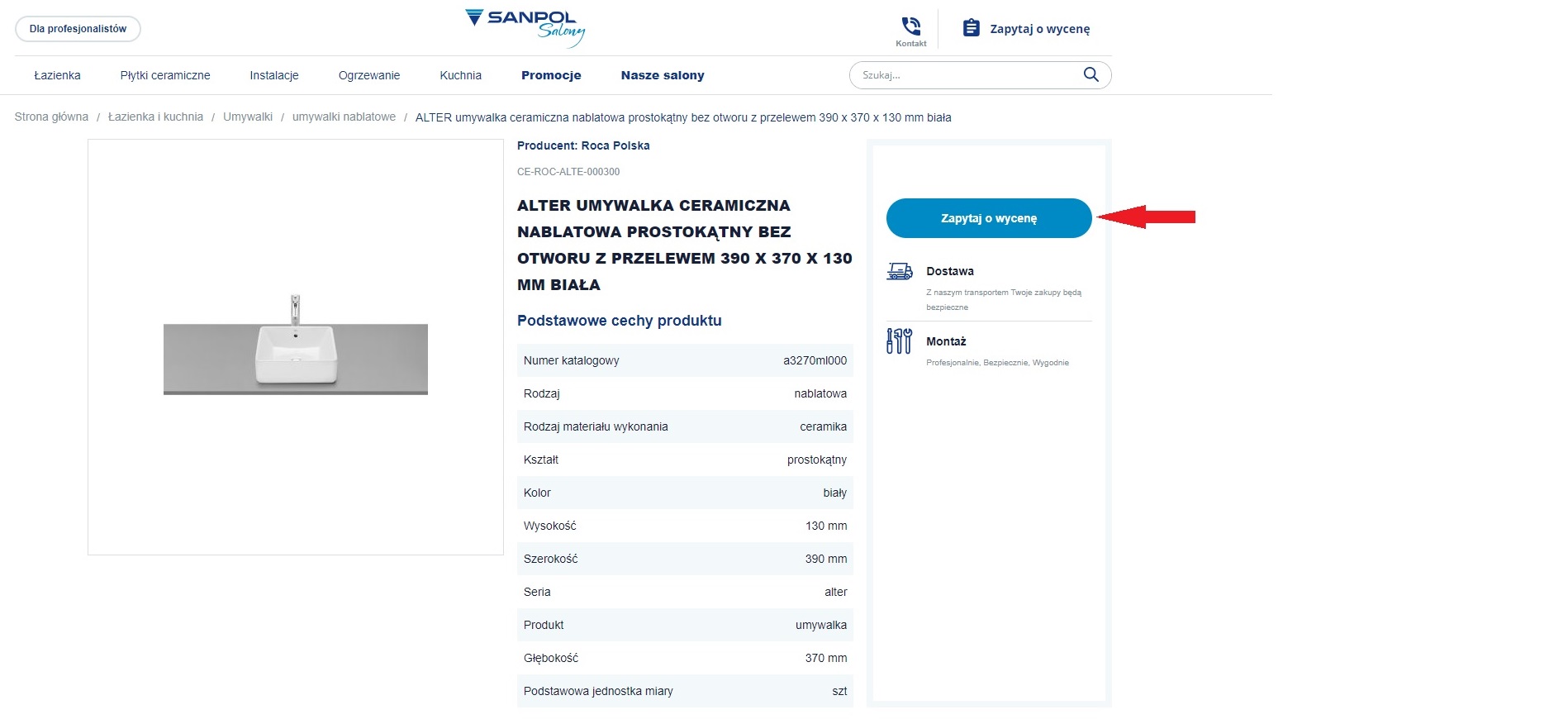Click the delivery description text under Dostawa
The height and width of the screenshot is (724, 1568).
(1004, 299)
